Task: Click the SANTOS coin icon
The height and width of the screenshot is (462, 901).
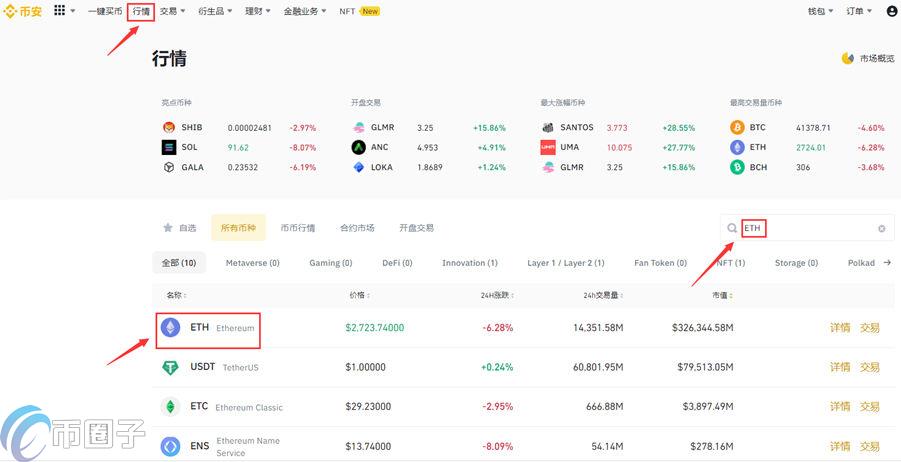Action: coord(548,128)
